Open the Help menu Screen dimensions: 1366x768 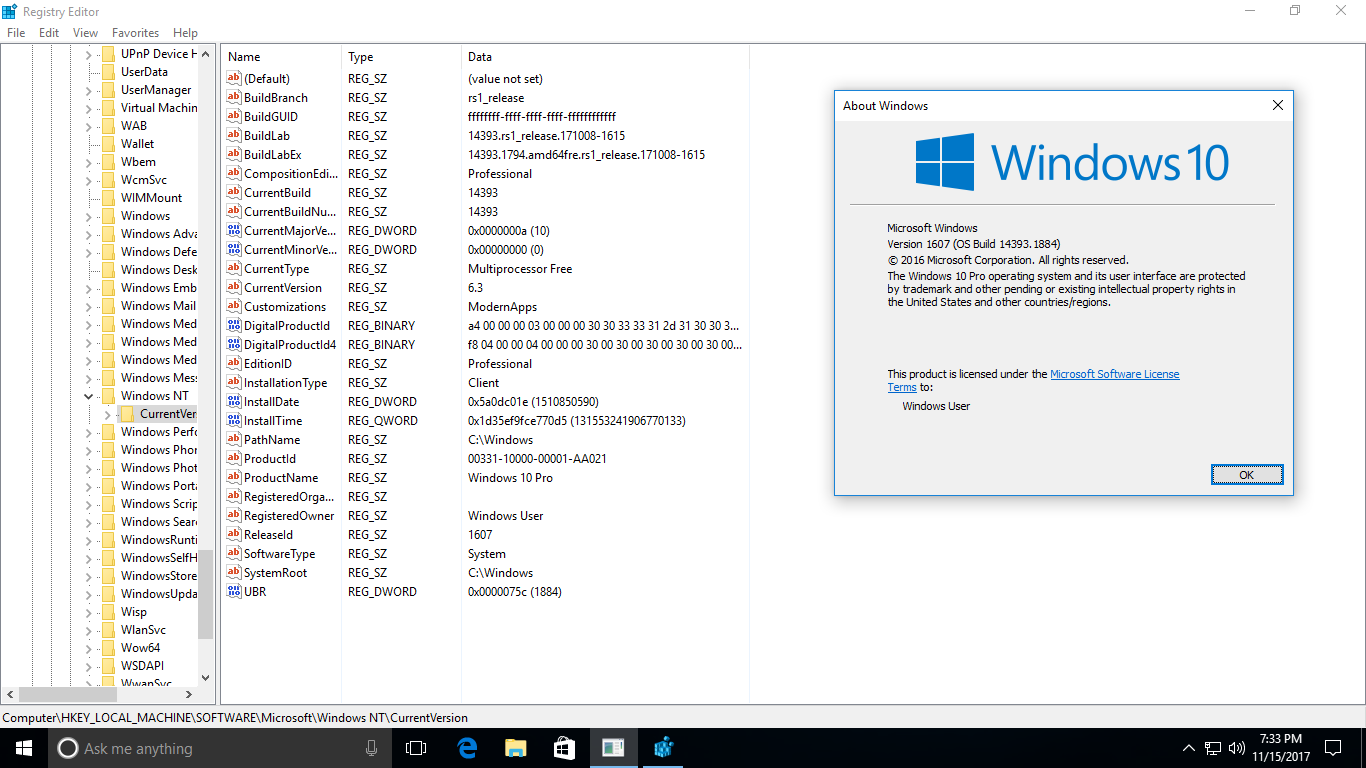tap(185, 33)
